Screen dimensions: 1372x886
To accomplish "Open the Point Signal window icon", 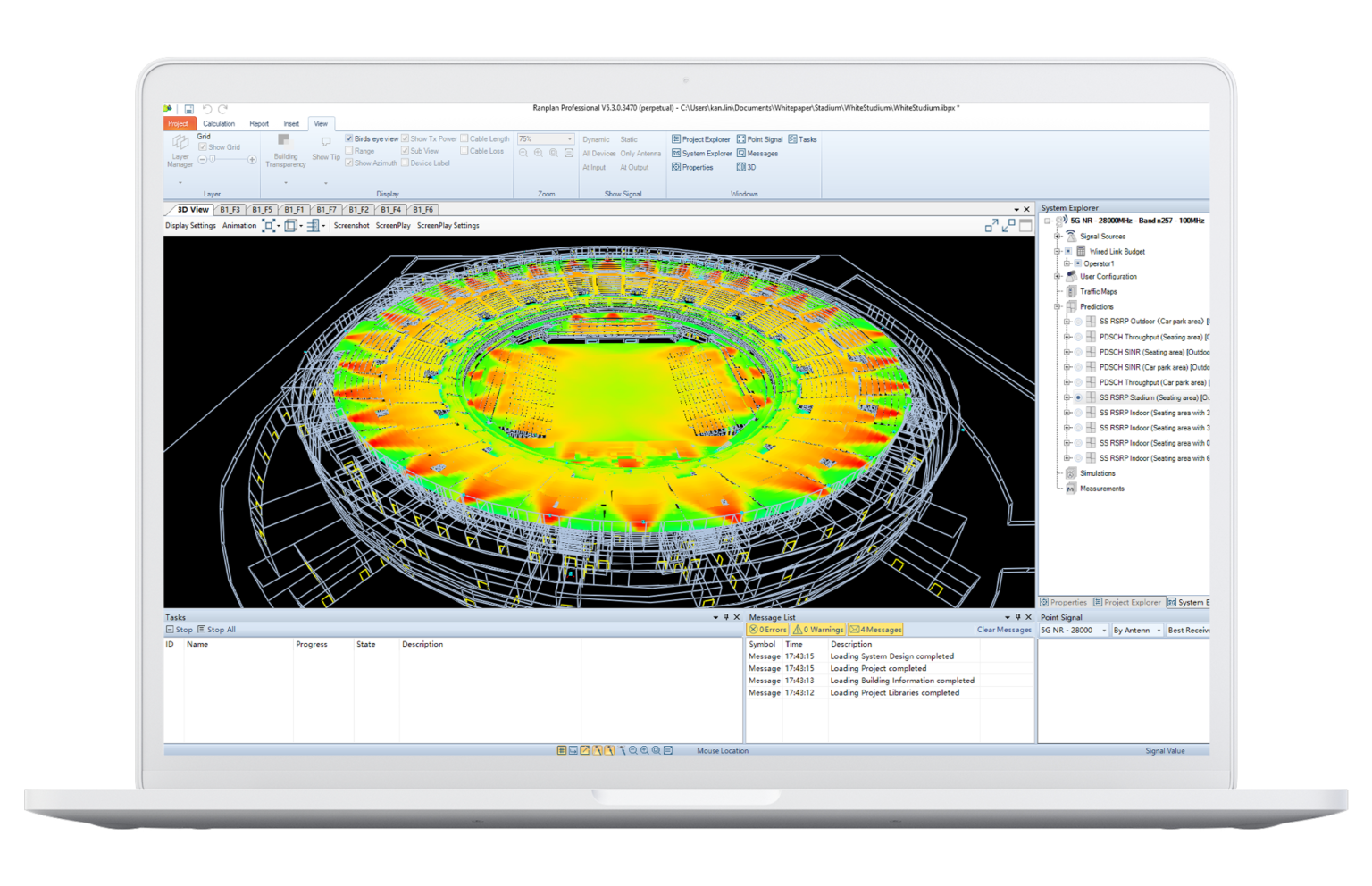I will tap(741, 139).
